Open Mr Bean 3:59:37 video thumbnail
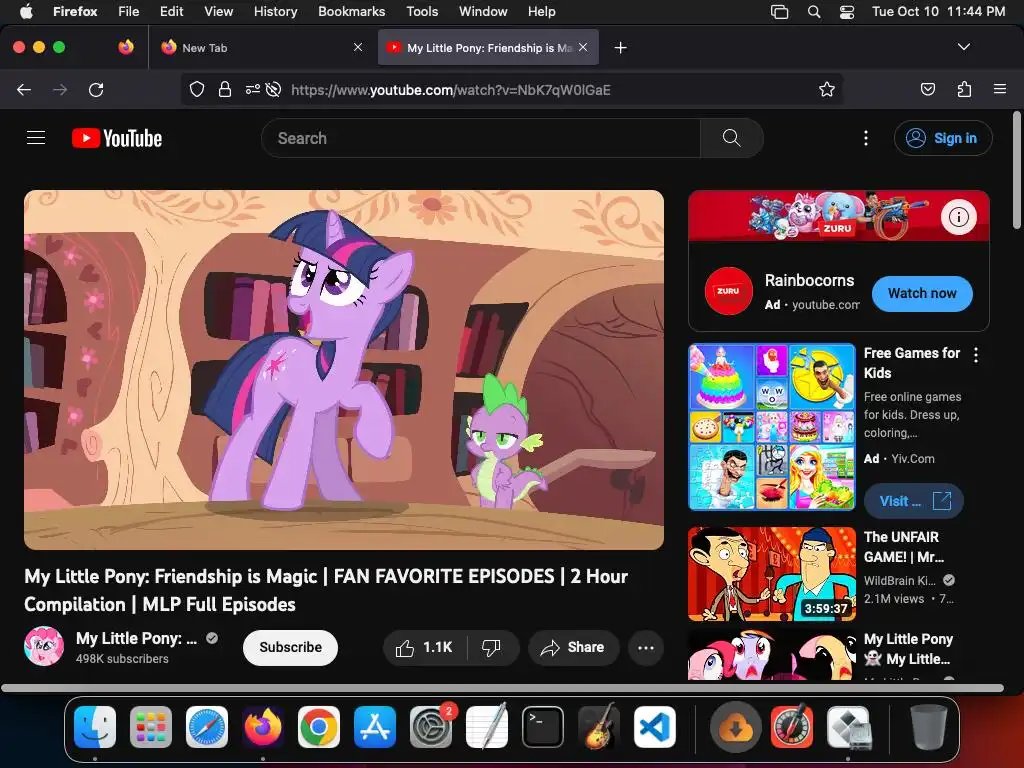Image resolution: width=1024 pixels, height=768 pixels. click(772, 573)
